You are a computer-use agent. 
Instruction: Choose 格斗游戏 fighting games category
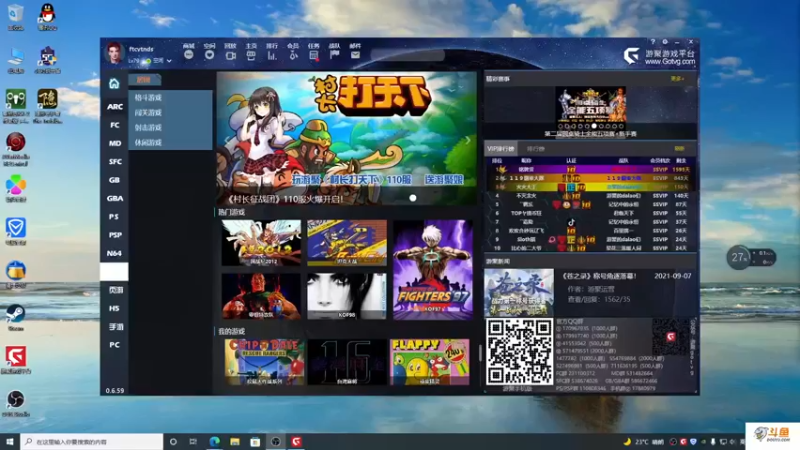point(148,97)
